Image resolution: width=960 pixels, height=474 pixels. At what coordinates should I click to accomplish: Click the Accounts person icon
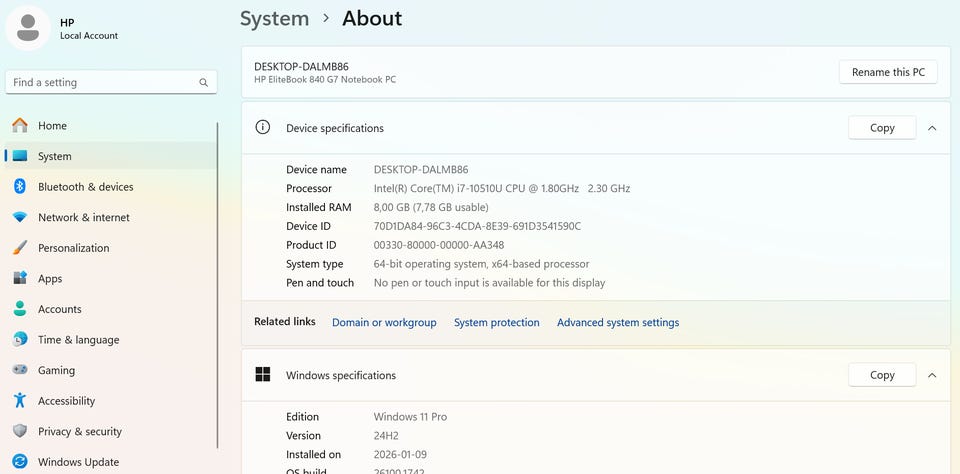pyautogui.click(x=20, y=309)
